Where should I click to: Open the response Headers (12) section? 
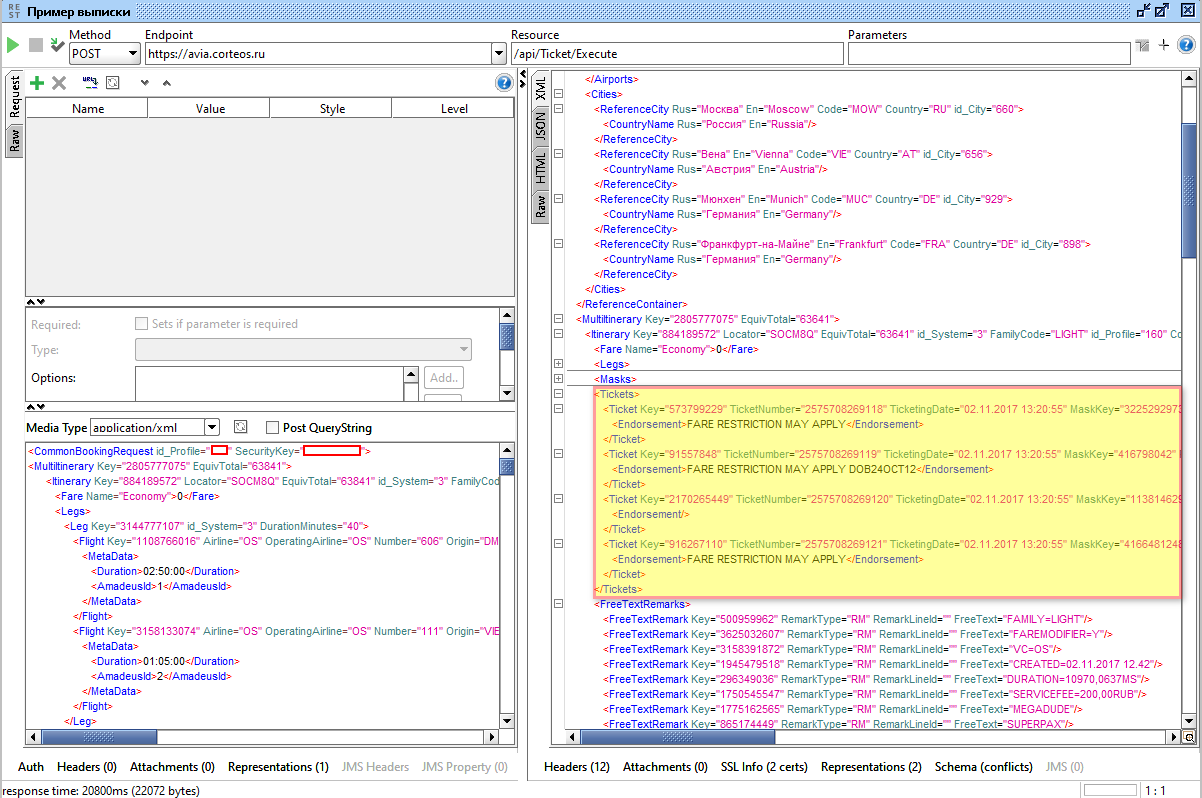point(576,767)
